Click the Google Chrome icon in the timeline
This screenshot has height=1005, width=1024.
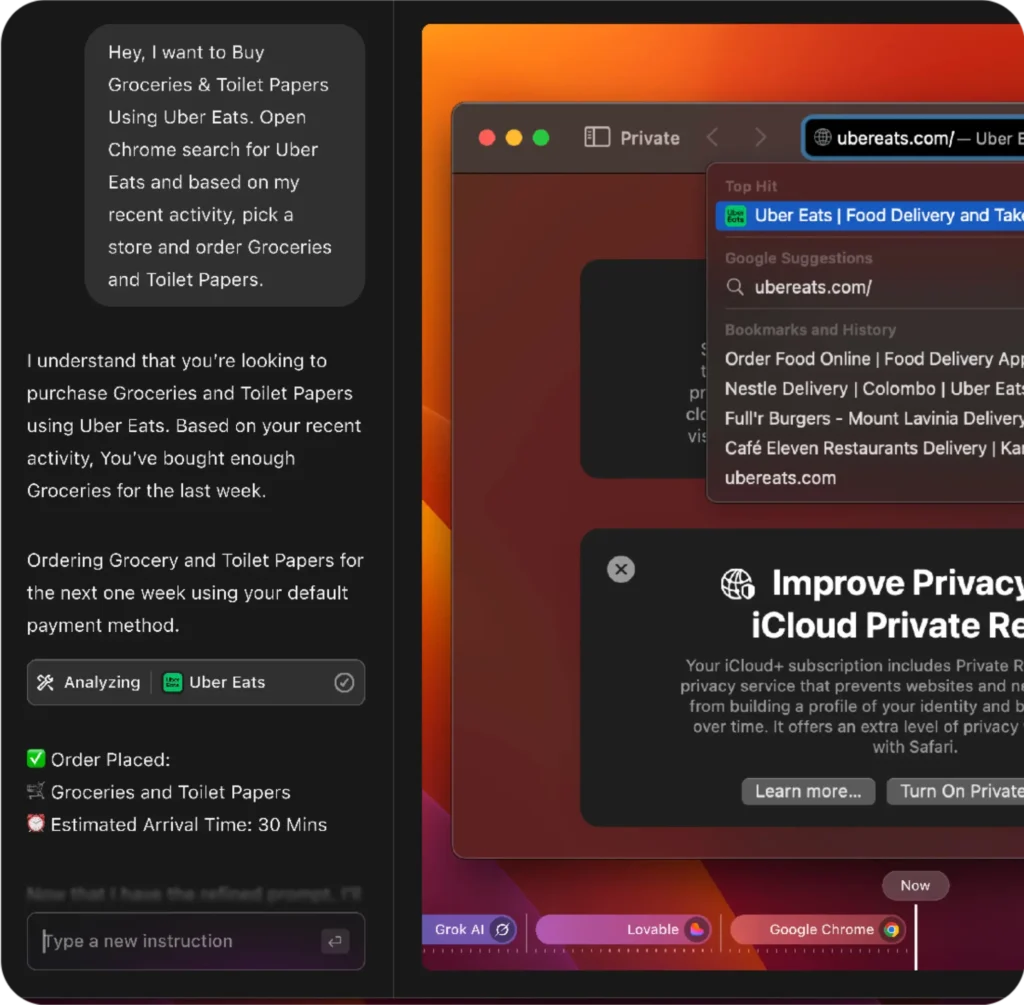click(x=891, y=929)
